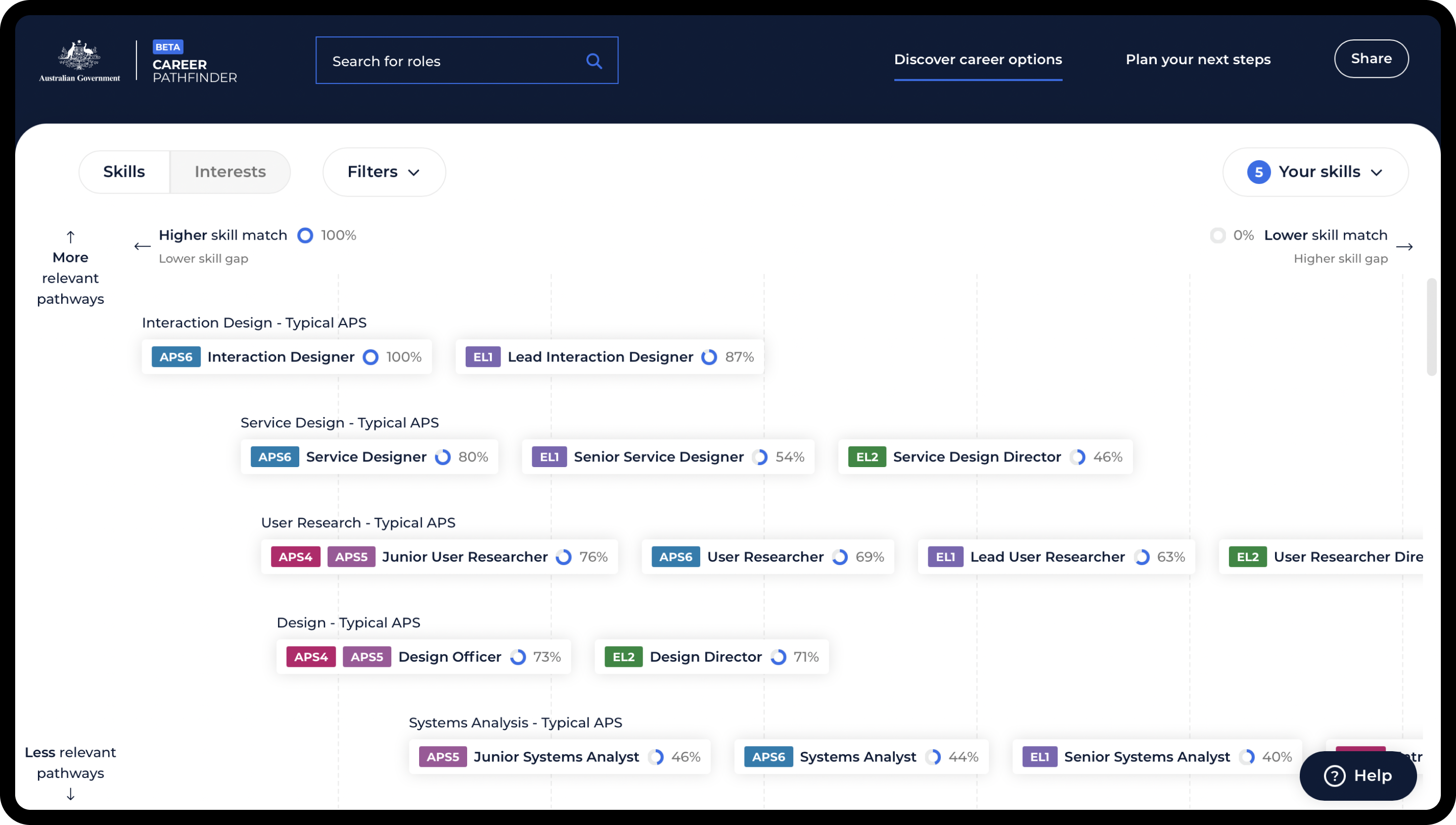The height and width of the screenshot is (825, 1456).
Task: Click the skills count badge showing 5
Action: [x=1258, y=172]
